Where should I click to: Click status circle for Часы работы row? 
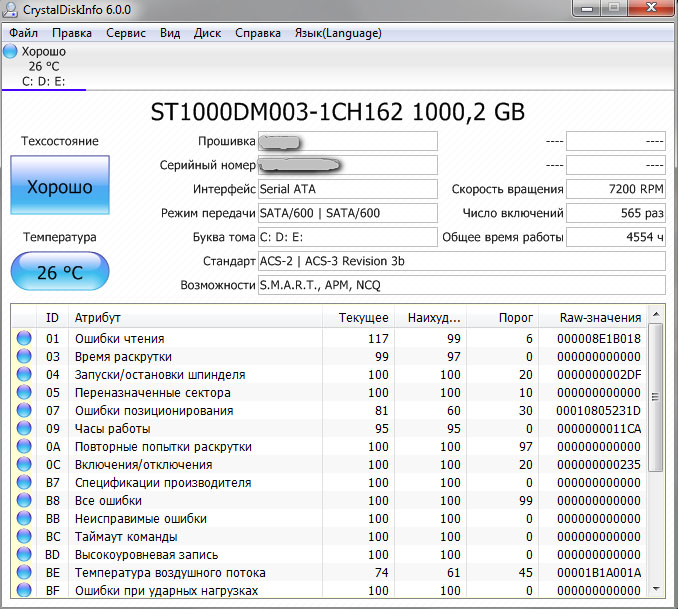(24, 428)
